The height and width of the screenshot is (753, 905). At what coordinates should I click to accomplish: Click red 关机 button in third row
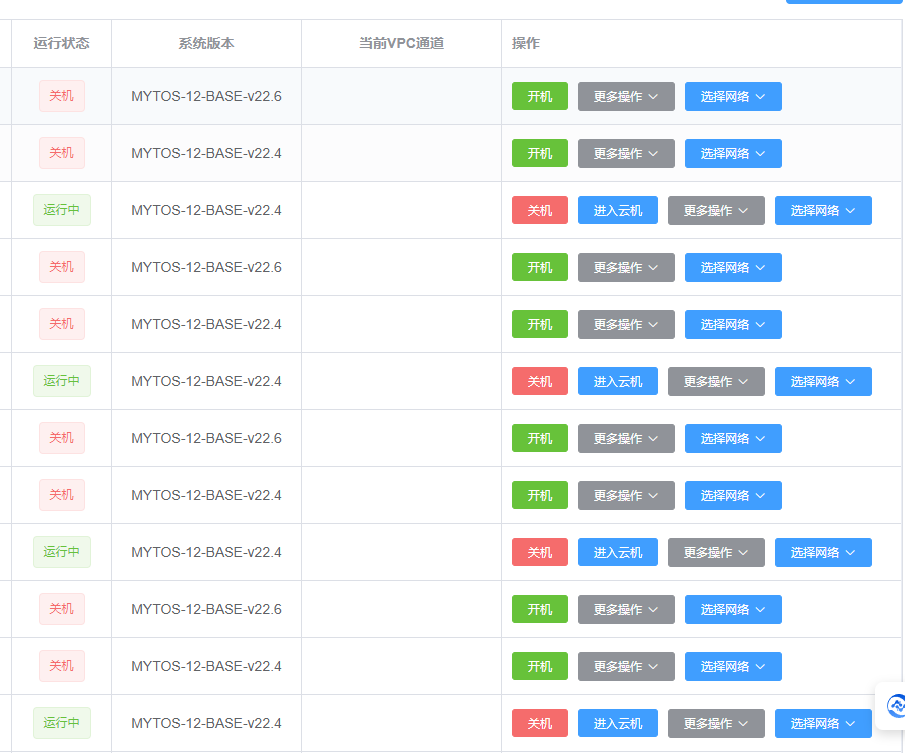click(x=539, y=211)
